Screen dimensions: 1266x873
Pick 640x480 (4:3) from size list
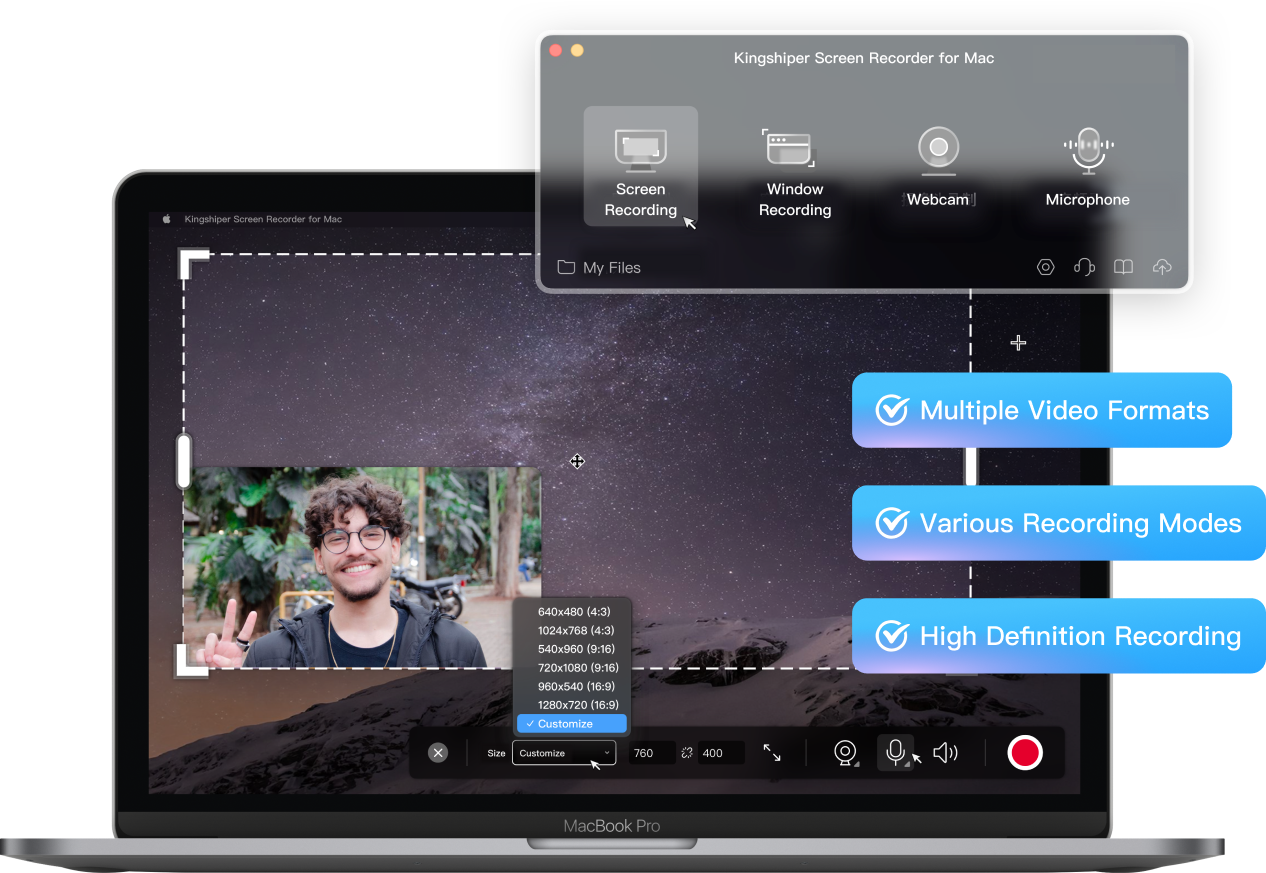click(x=573, y=611)
